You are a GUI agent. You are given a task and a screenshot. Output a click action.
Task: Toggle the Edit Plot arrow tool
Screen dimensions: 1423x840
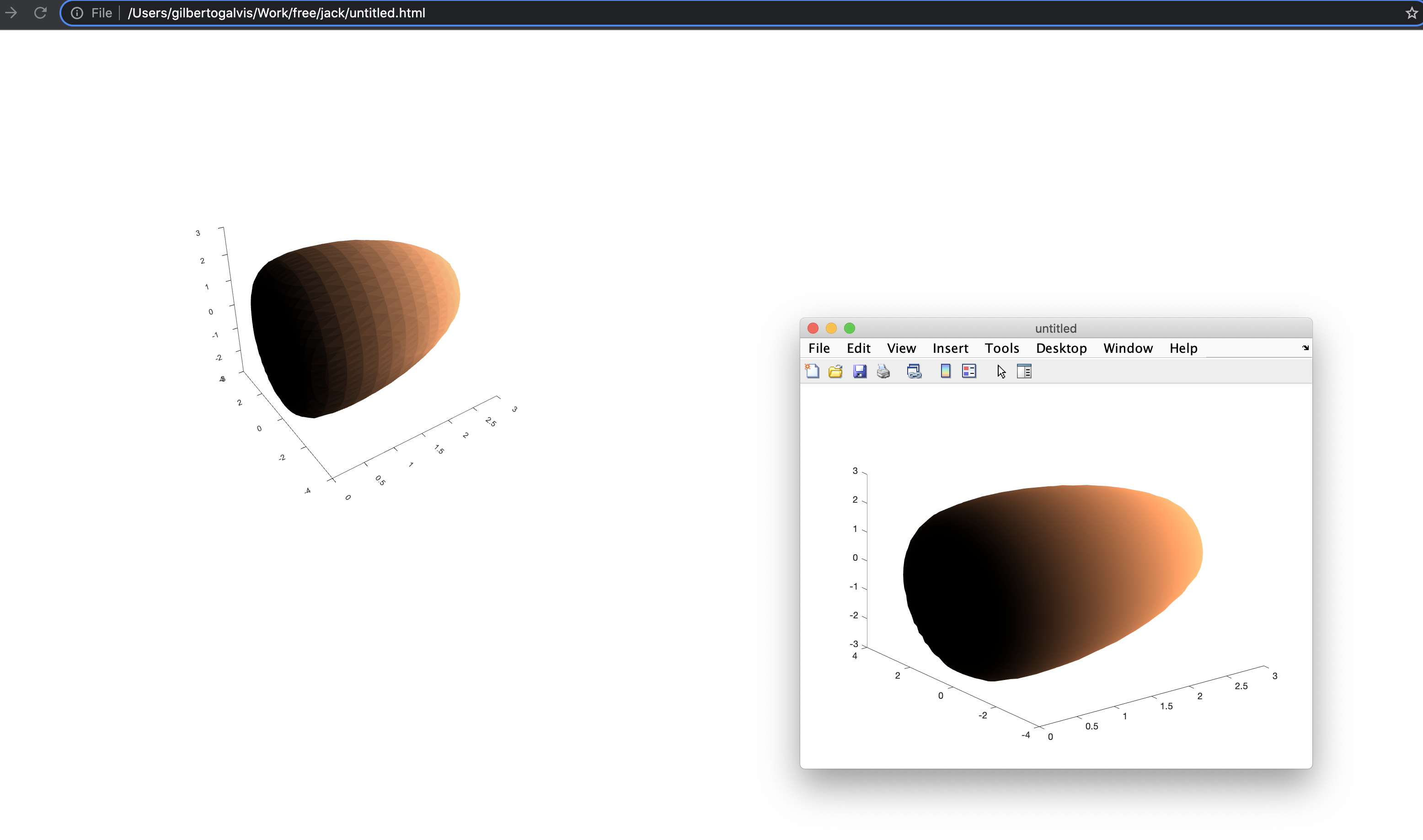(1001, 371)
